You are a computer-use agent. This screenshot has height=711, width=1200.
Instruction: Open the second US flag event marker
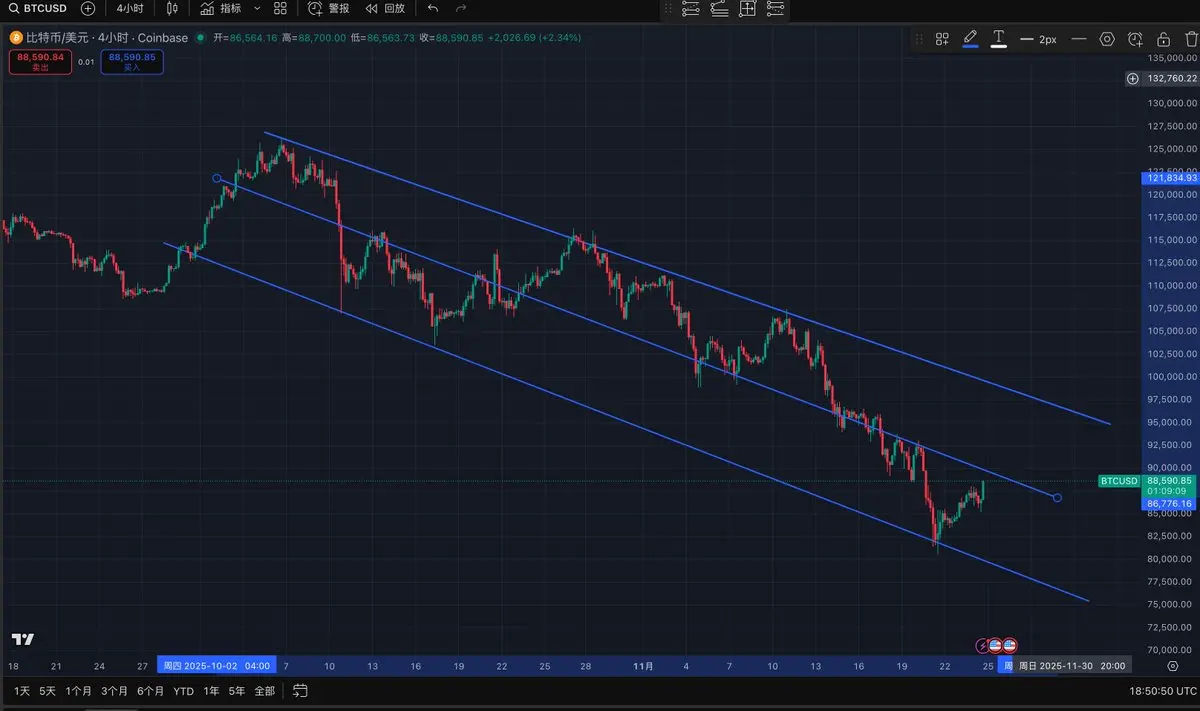tap(1010, 644)
